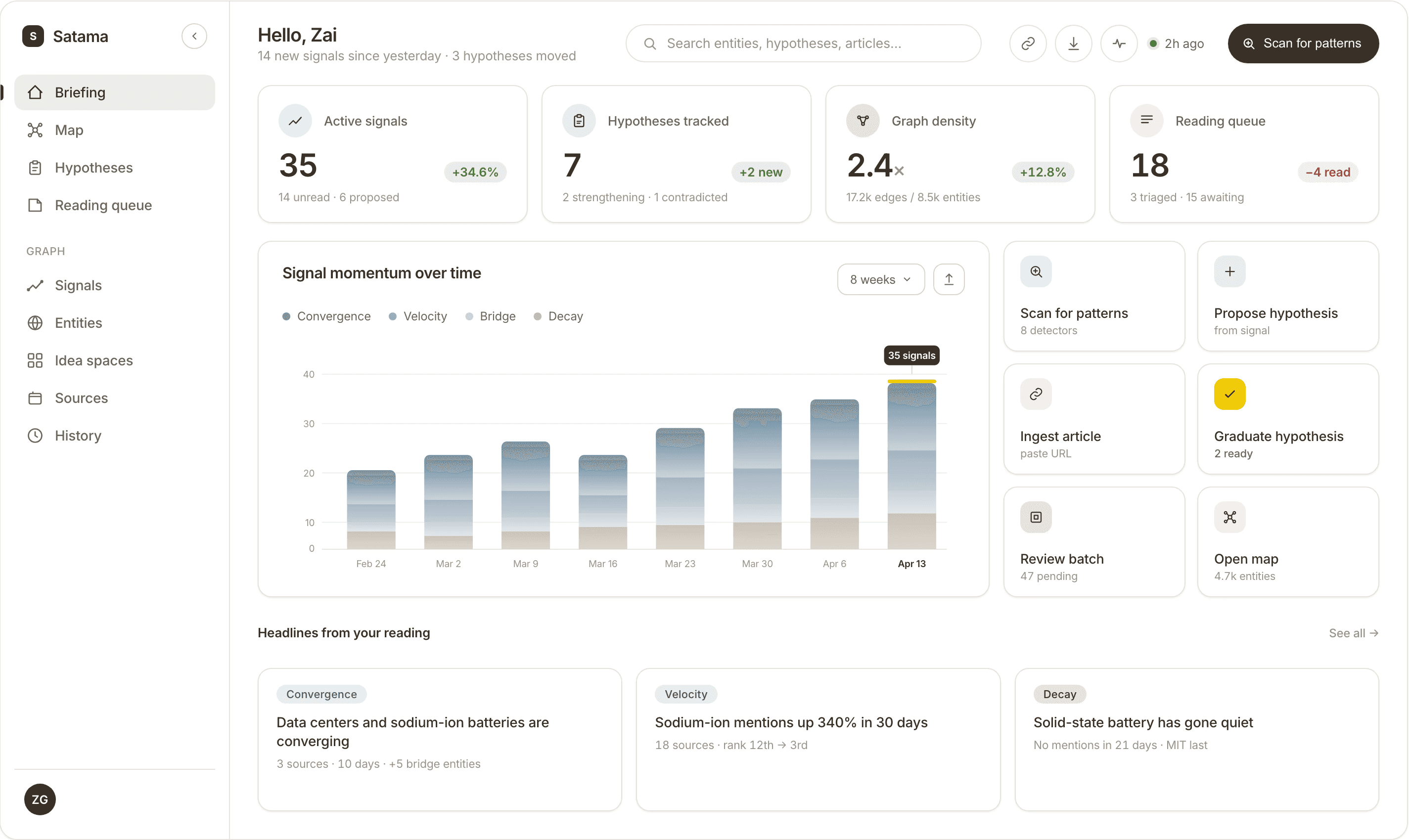Select the Signals waveform icon in the sidebar
The height and width of the screenshot is (840, 1409).
point(35,285)
